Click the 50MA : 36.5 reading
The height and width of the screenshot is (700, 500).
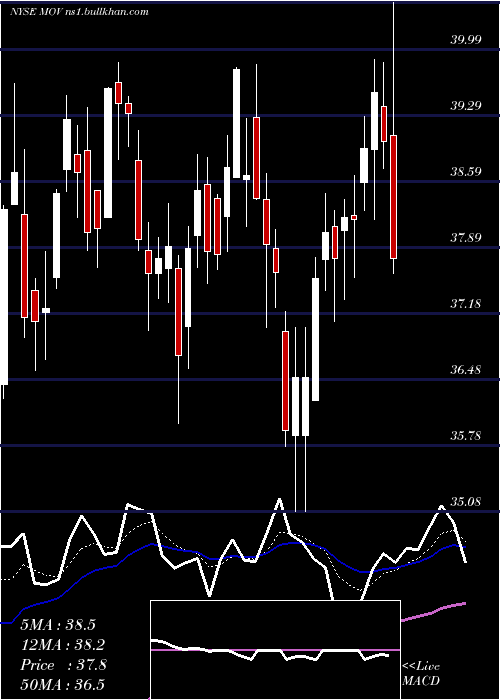pyautogui.click(x=62, y=685)
